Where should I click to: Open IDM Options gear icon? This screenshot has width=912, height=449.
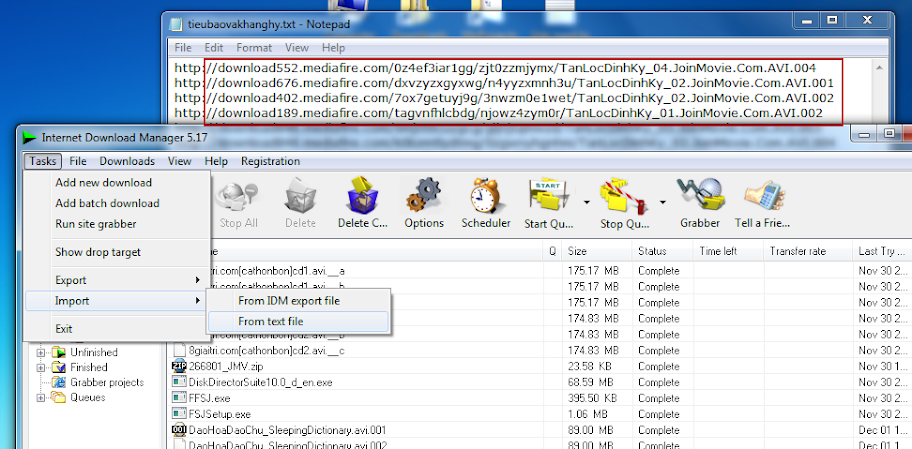(x=424, y=196)
